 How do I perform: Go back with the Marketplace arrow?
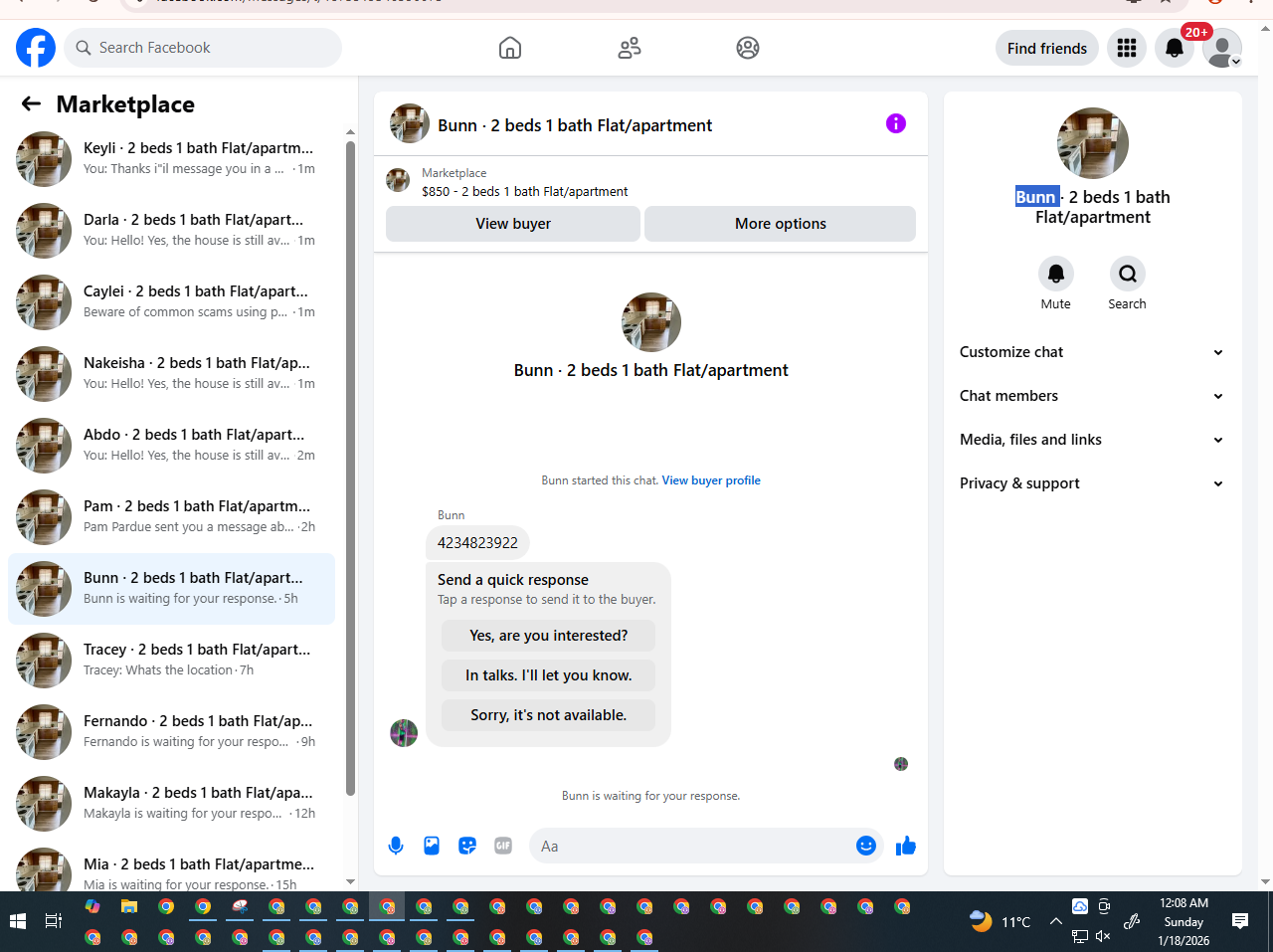coord(32,103)
